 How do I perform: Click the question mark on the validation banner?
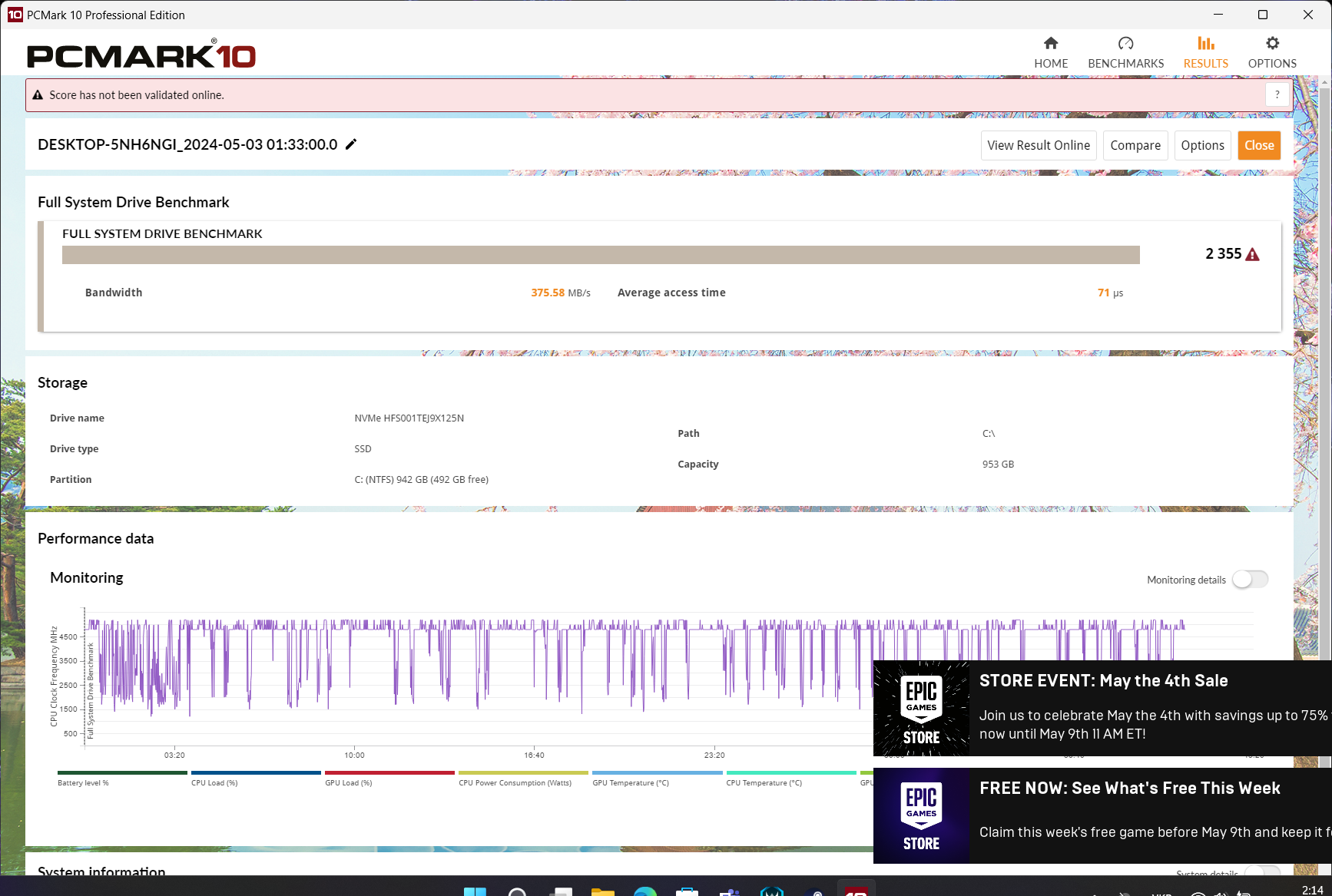pos(1277,94)
